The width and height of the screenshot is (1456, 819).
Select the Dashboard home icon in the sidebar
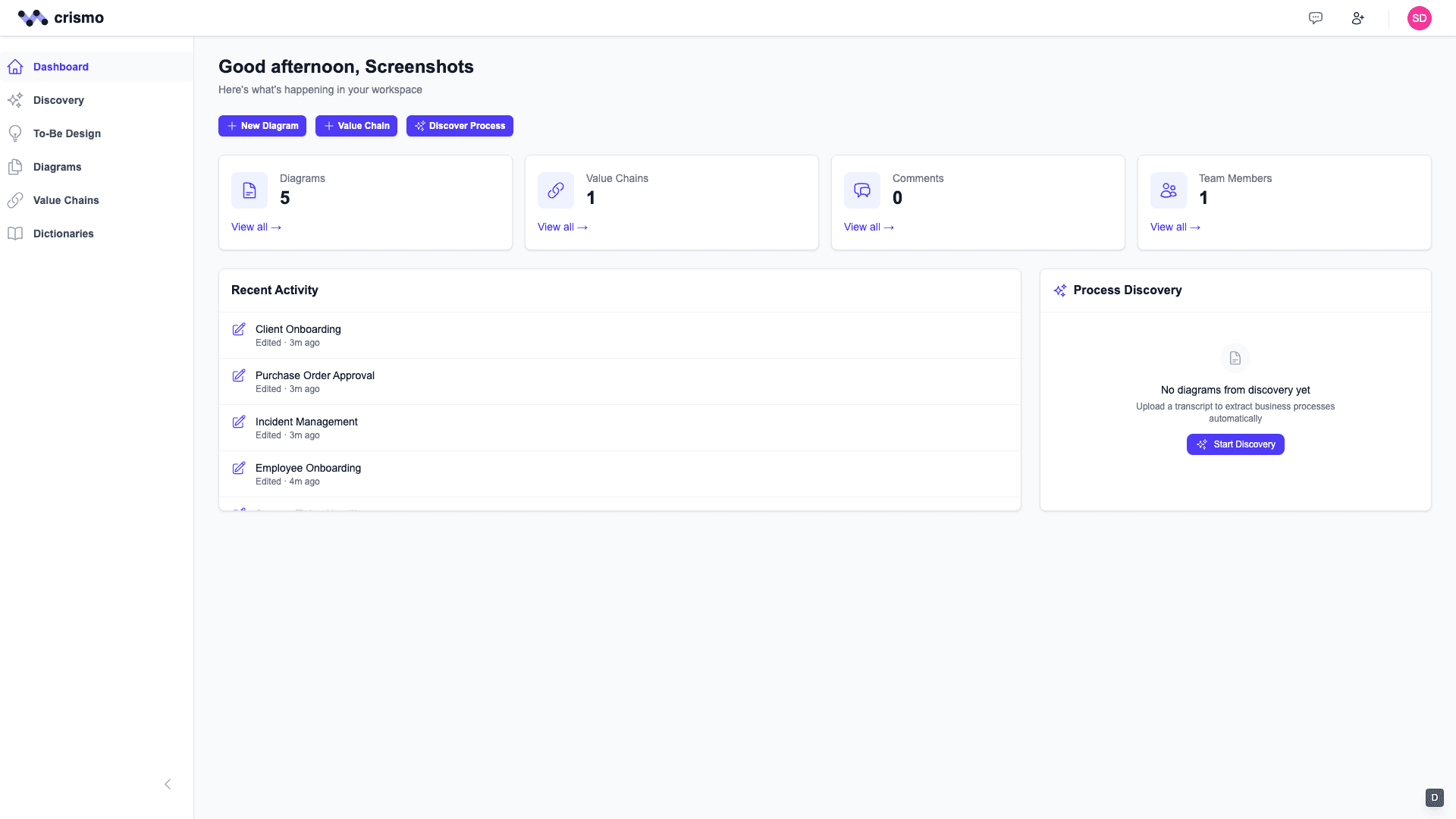16,67
